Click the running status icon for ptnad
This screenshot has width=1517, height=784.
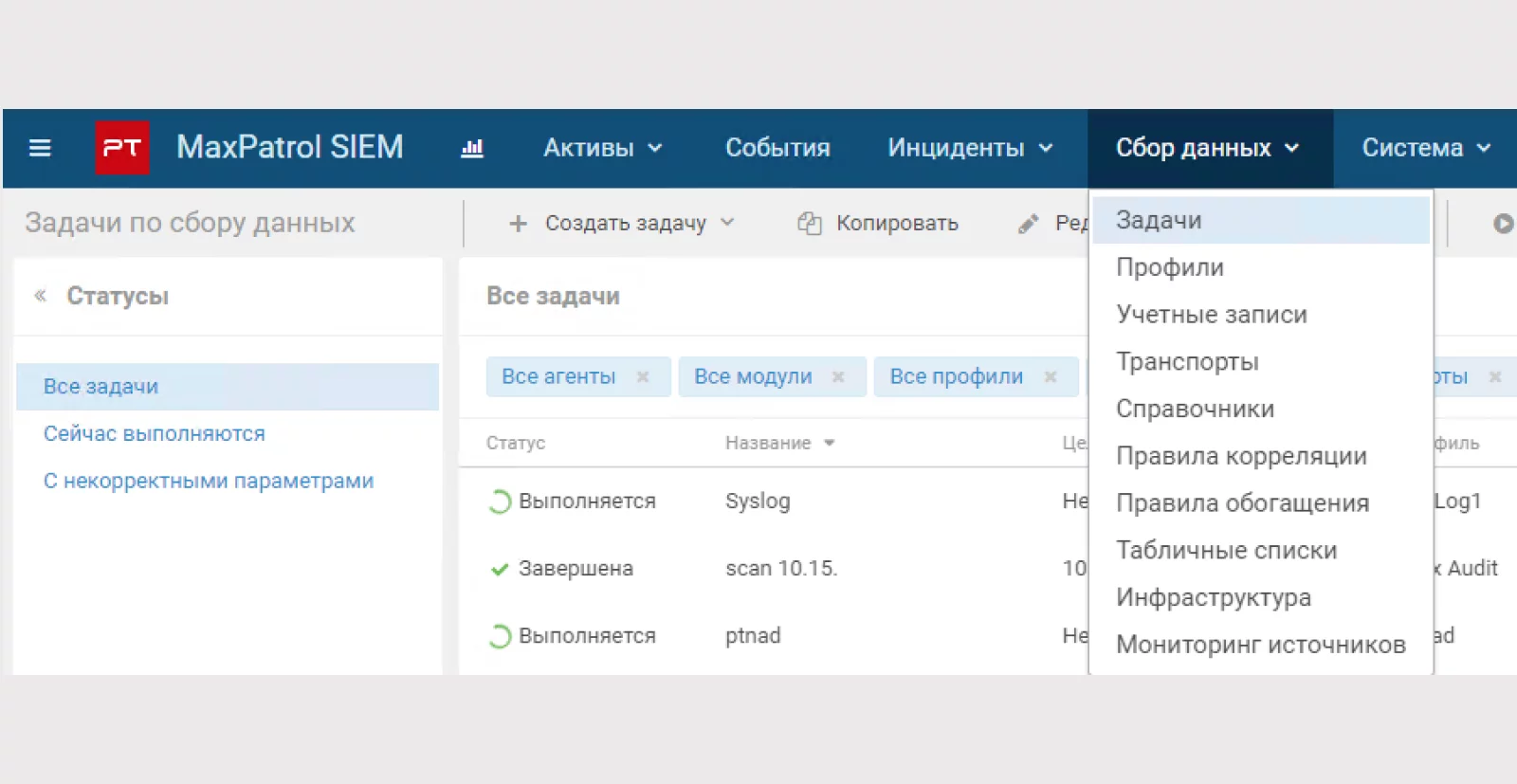500,636
